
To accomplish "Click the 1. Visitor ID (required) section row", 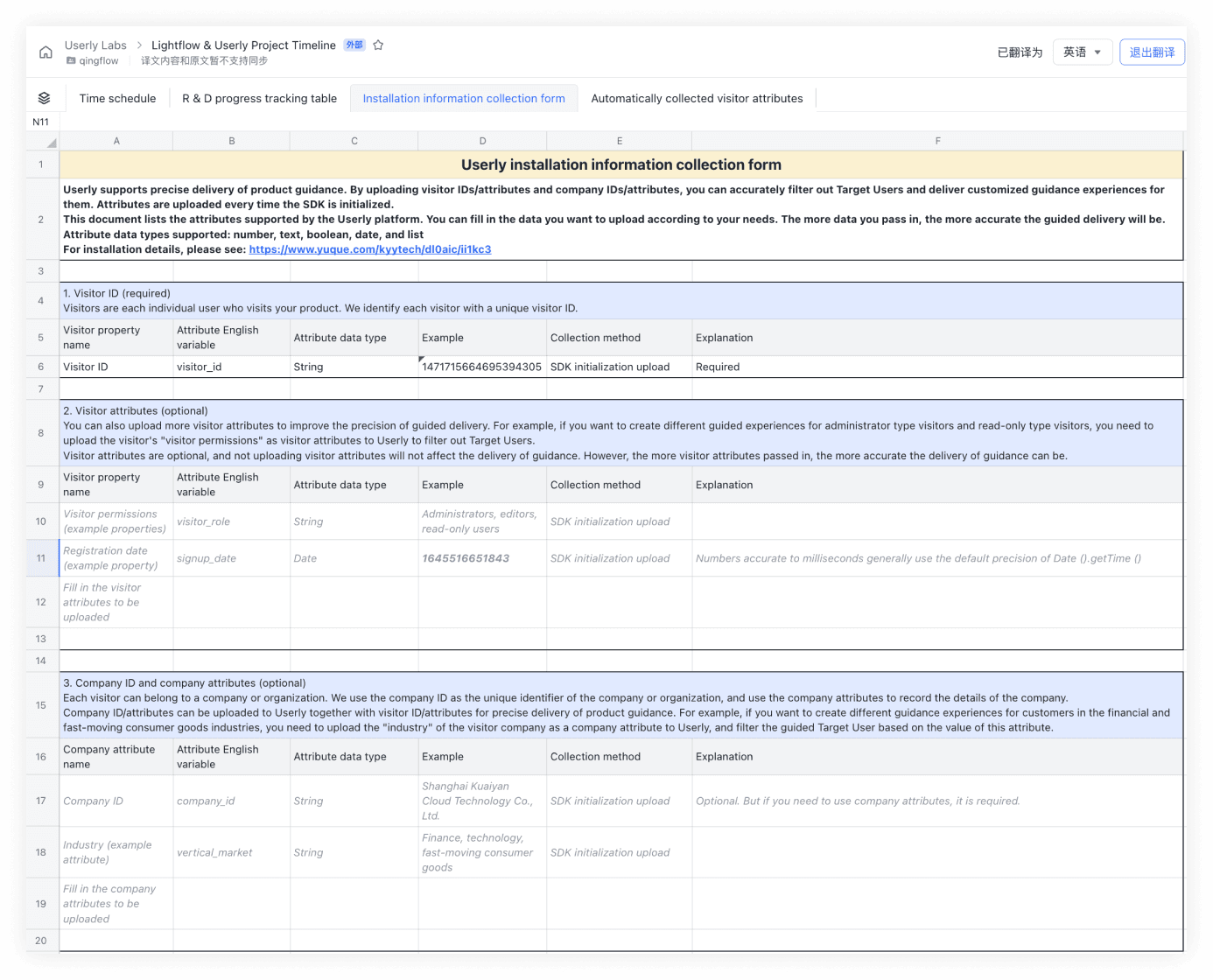I will [x=621, y=301].
